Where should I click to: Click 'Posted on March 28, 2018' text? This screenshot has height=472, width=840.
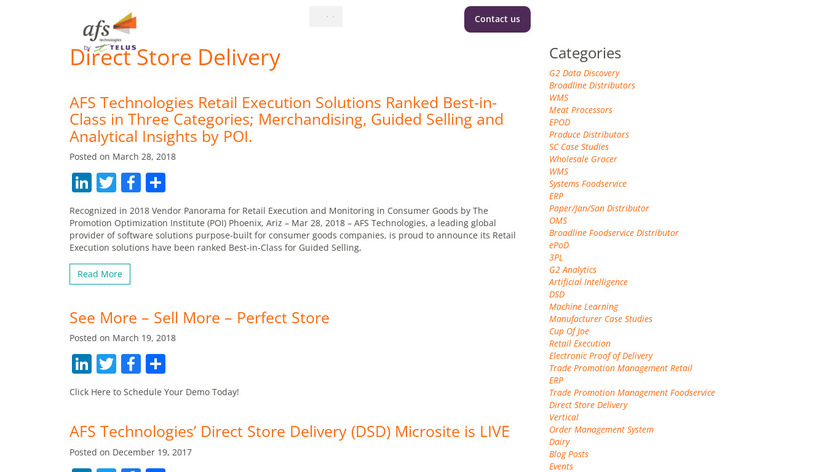123,157
